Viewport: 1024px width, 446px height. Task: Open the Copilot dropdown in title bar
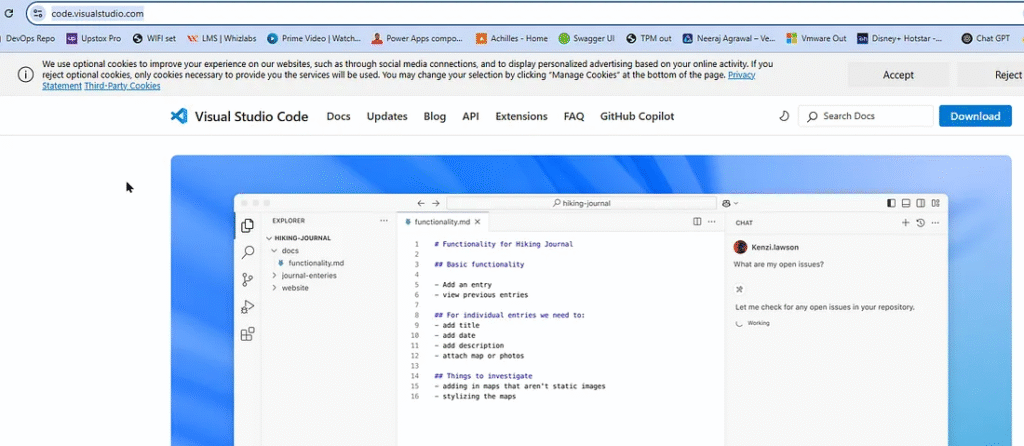pyautogui.click(x=730, y=203)
